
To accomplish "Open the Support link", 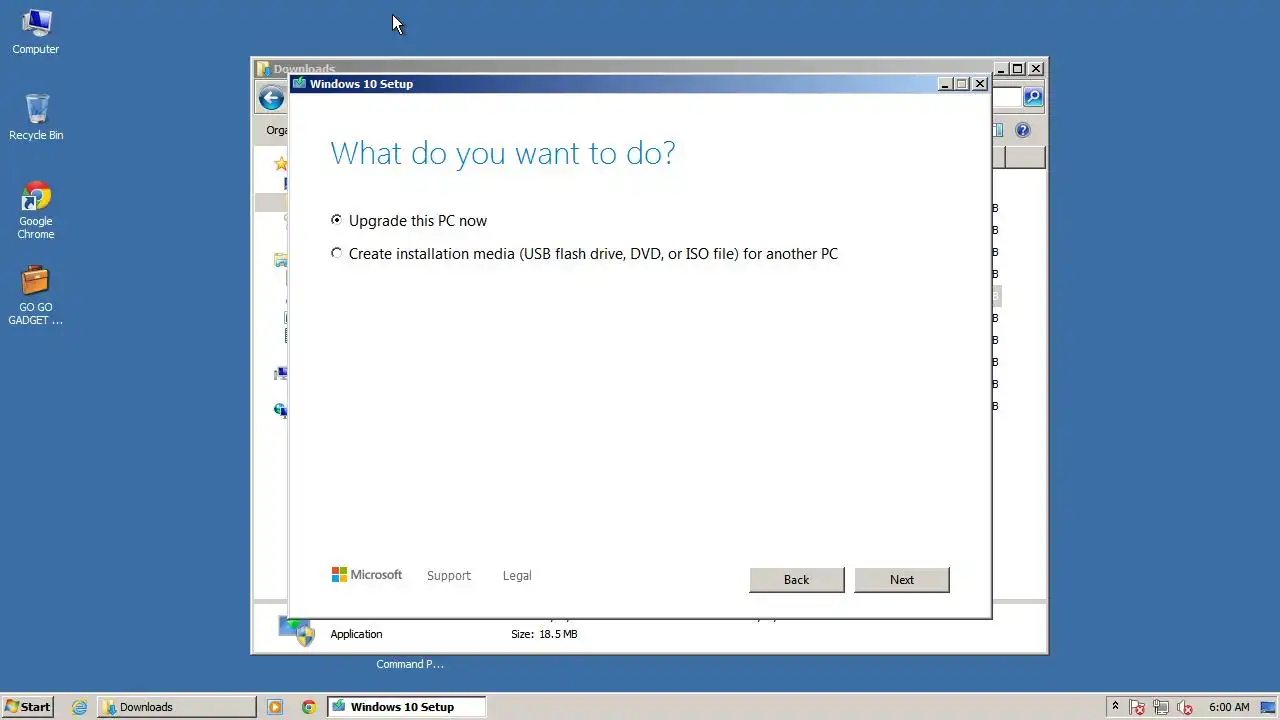I will coord(449,576).
